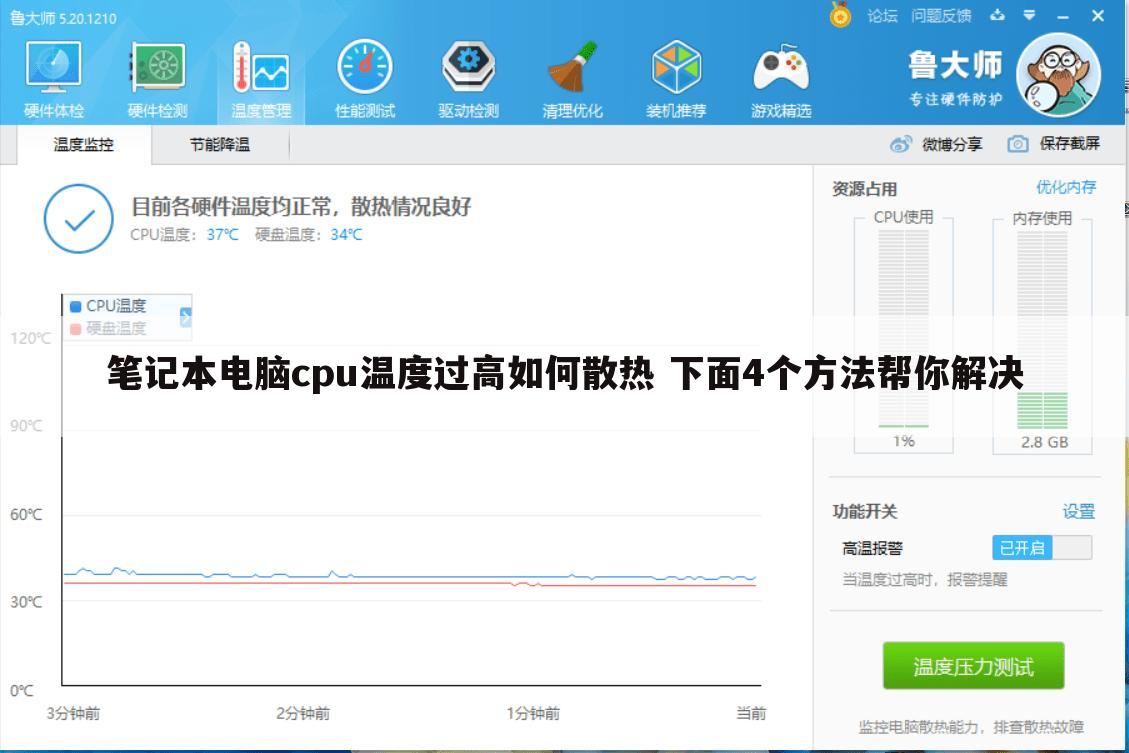The width and height of the screenshot is (1129, 753).
Task: Open 问题反馈 feedback link
Action: pyautogui.click(x=941, y=16)
